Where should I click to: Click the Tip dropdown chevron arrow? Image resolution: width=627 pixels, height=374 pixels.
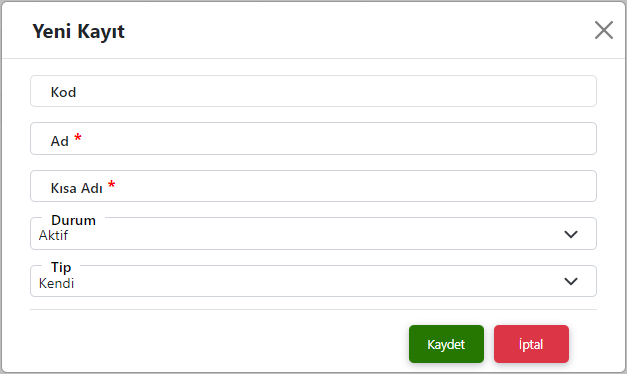click(x=571, y=282)
